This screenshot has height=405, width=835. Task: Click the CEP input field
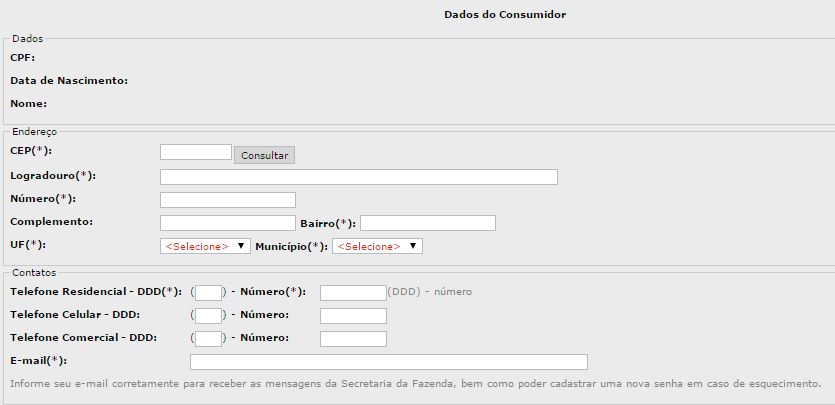point(196,152)
